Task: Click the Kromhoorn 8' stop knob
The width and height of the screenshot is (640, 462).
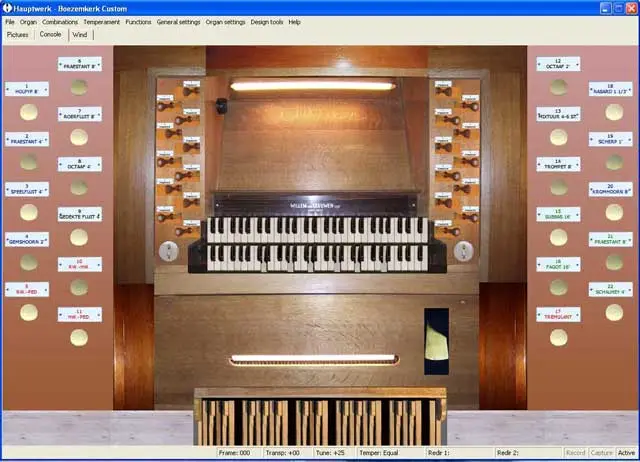Action: (x=610, y=212)
